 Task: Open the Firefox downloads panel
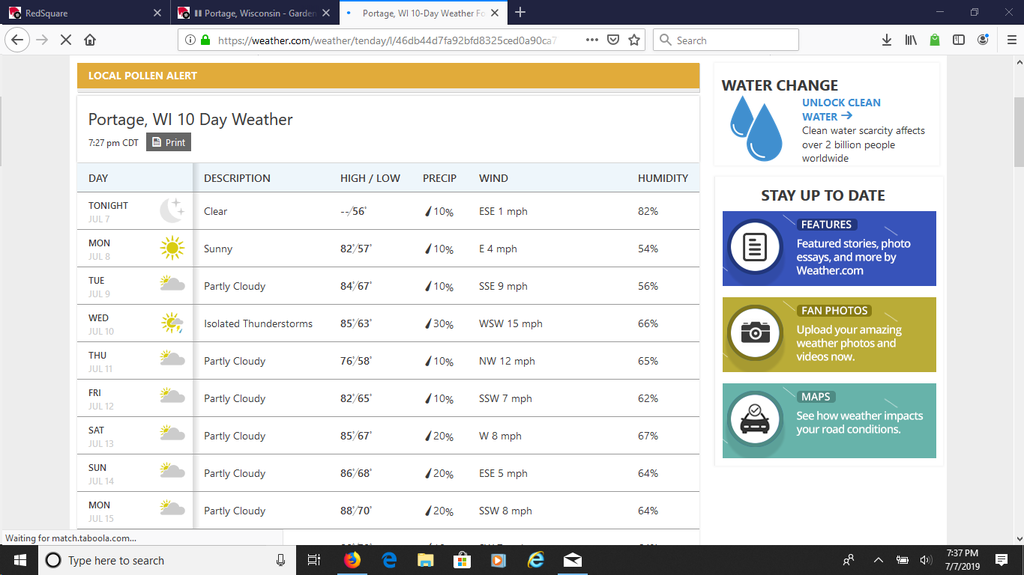pos(886,40)
